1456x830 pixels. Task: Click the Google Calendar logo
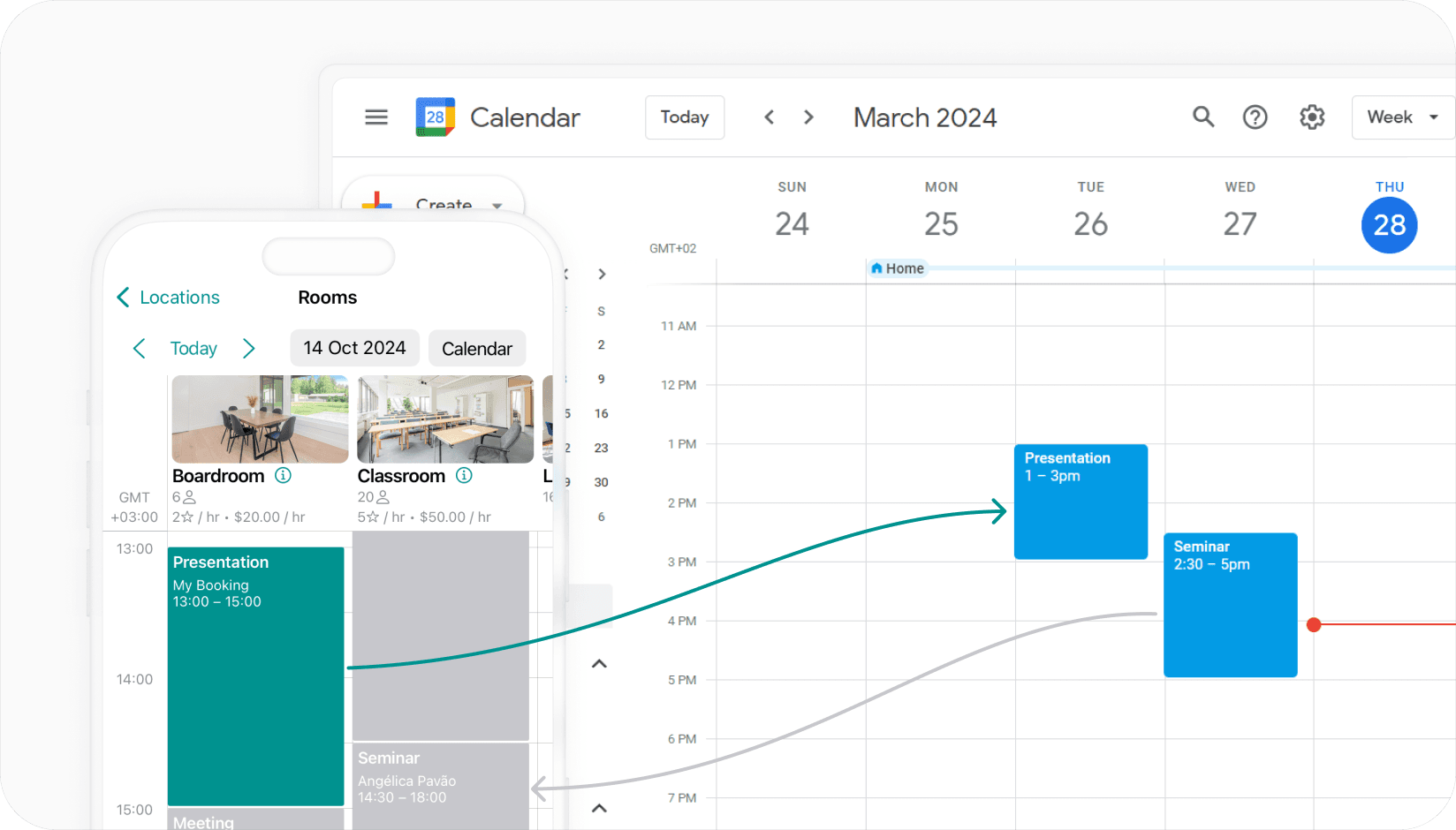[x=435, y=117]
